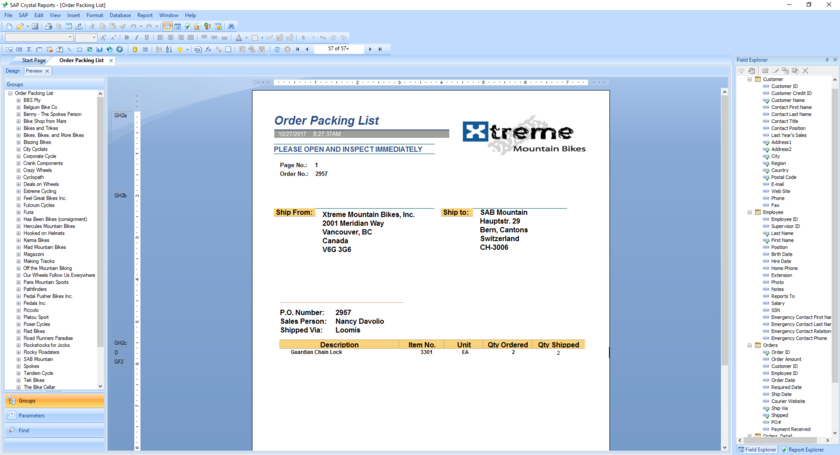Toggle Underline formatting
Image resolution: width=840 pixels, height=455 pixels.
[x=147, y=38]
